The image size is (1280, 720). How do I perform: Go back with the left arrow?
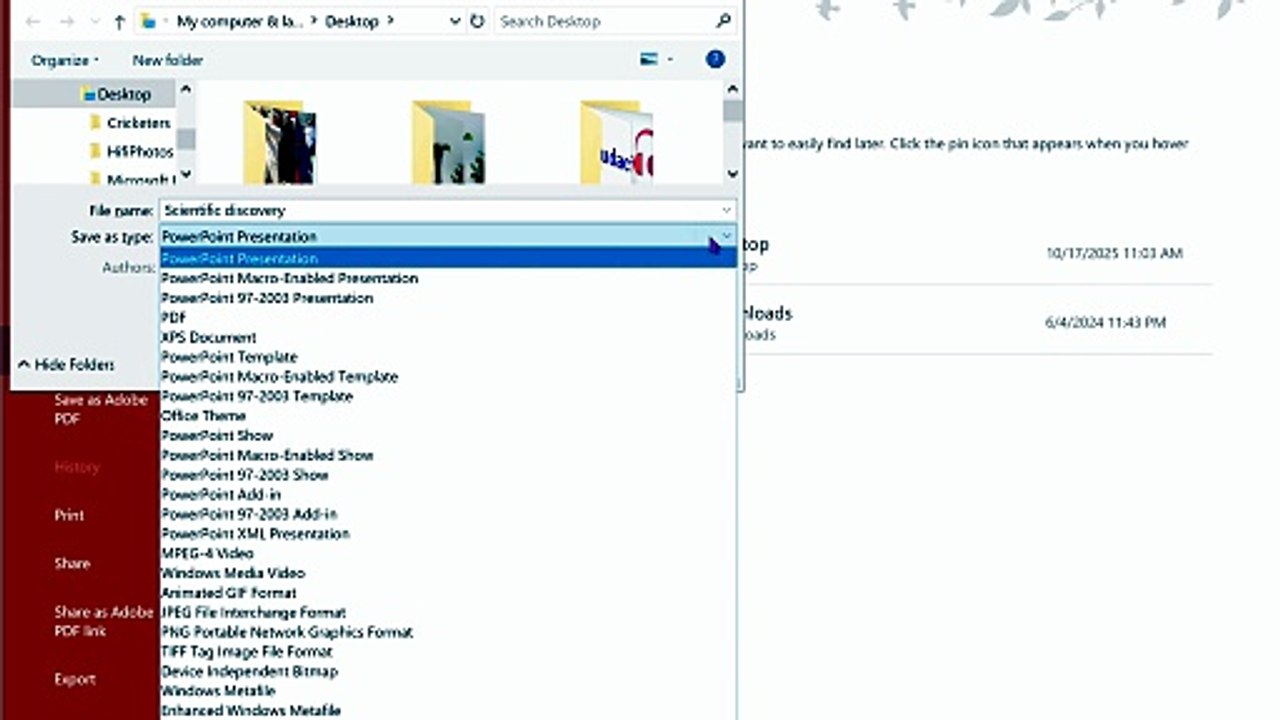click(32, 21)
